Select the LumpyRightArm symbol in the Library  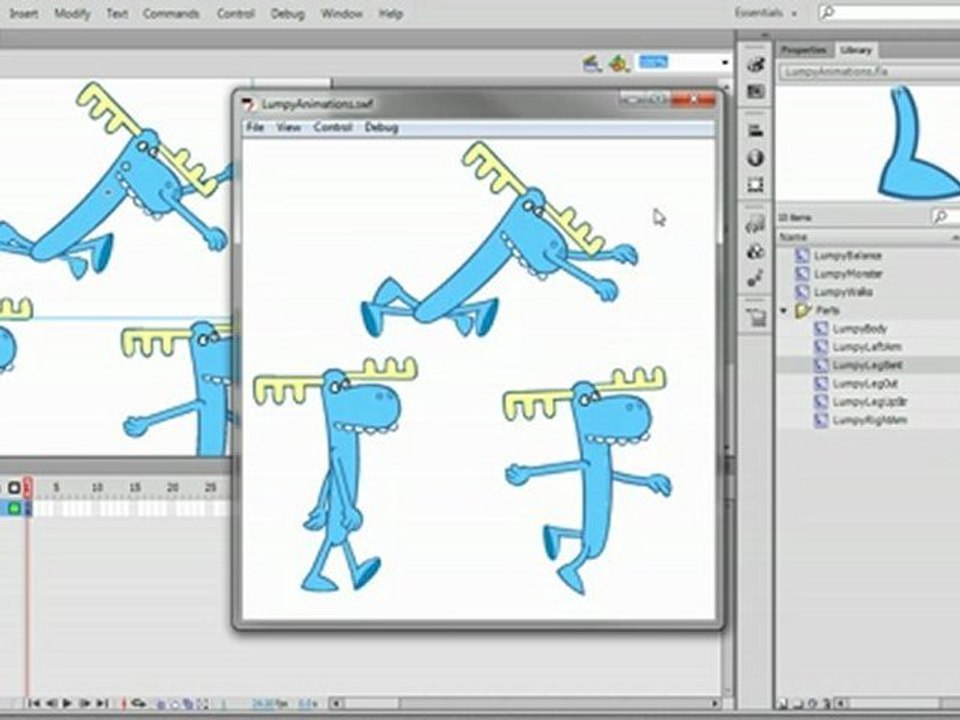[x=869, y=421]
